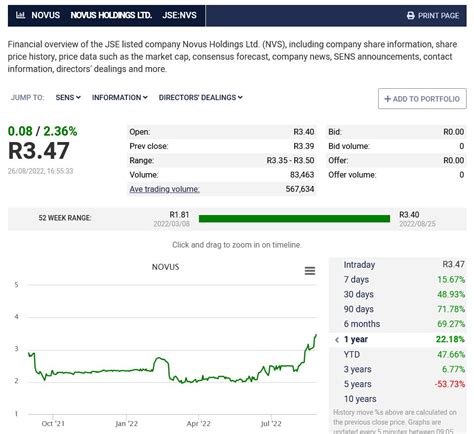This screenshot has width=474, height=434.
Task: Click the 2022/08/25 high date
Action: (x=417, y=224)
